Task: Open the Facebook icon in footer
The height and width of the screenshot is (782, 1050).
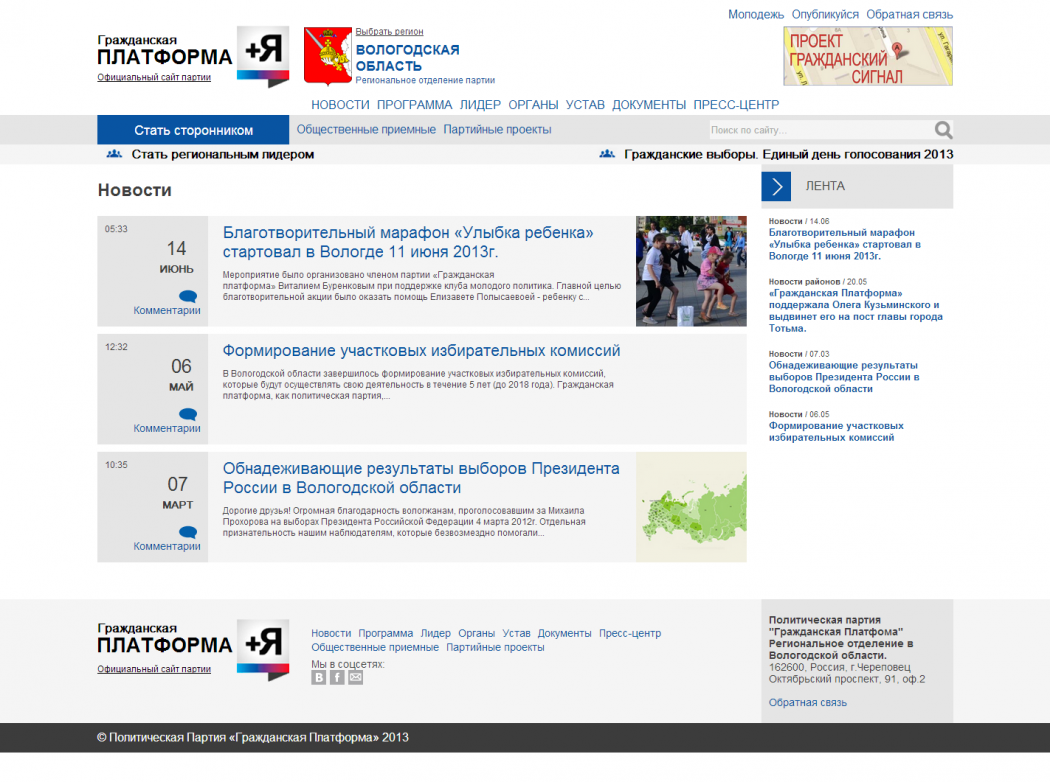Action: (338, 678)
